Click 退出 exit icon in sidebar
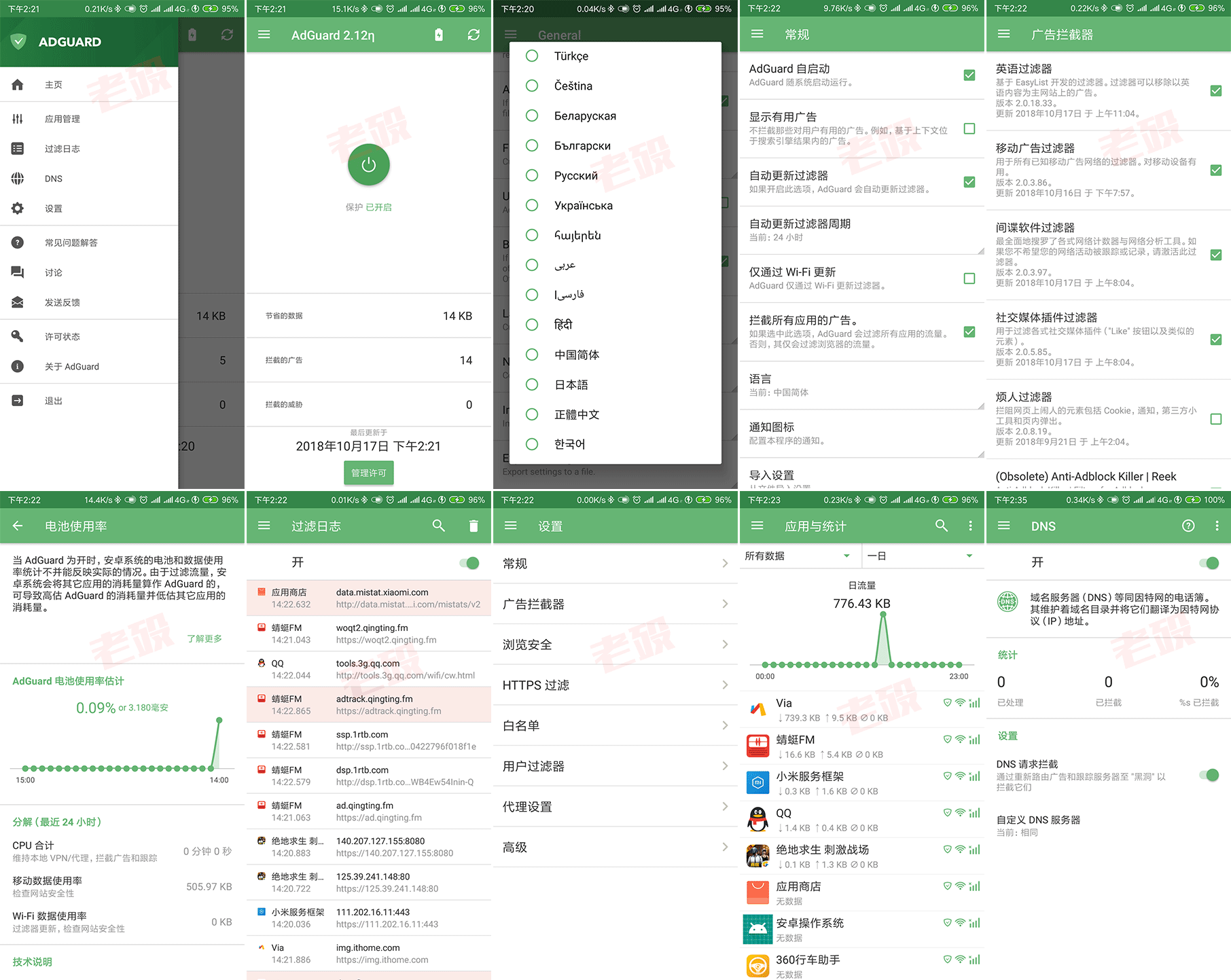 18,401
